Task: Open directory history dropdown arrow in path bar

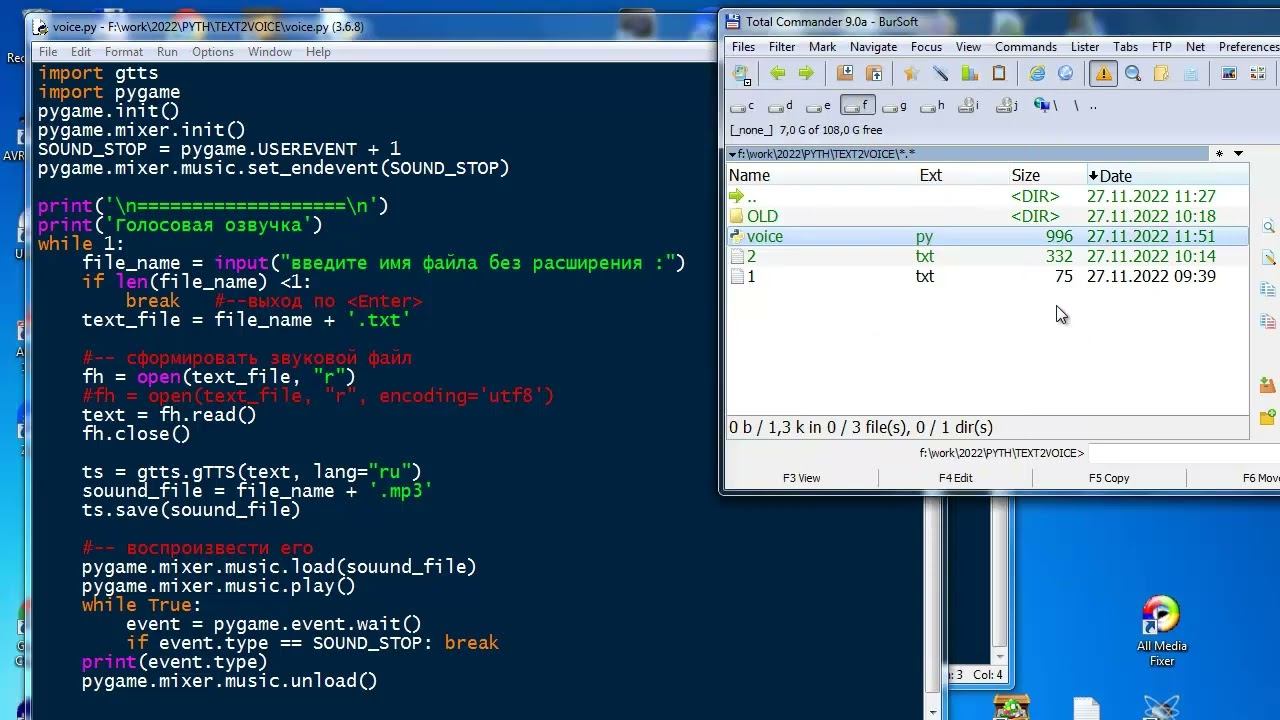Action: pos(1238,154)
